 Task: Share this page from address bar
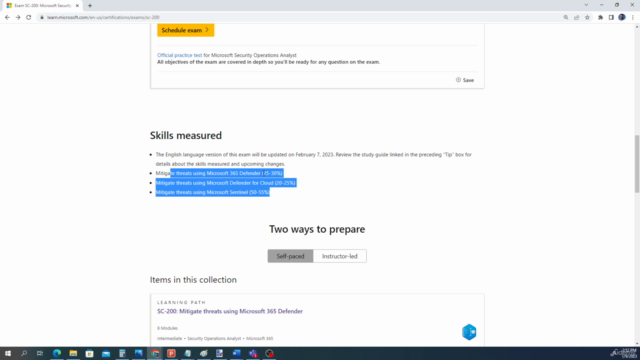(576, 18)
